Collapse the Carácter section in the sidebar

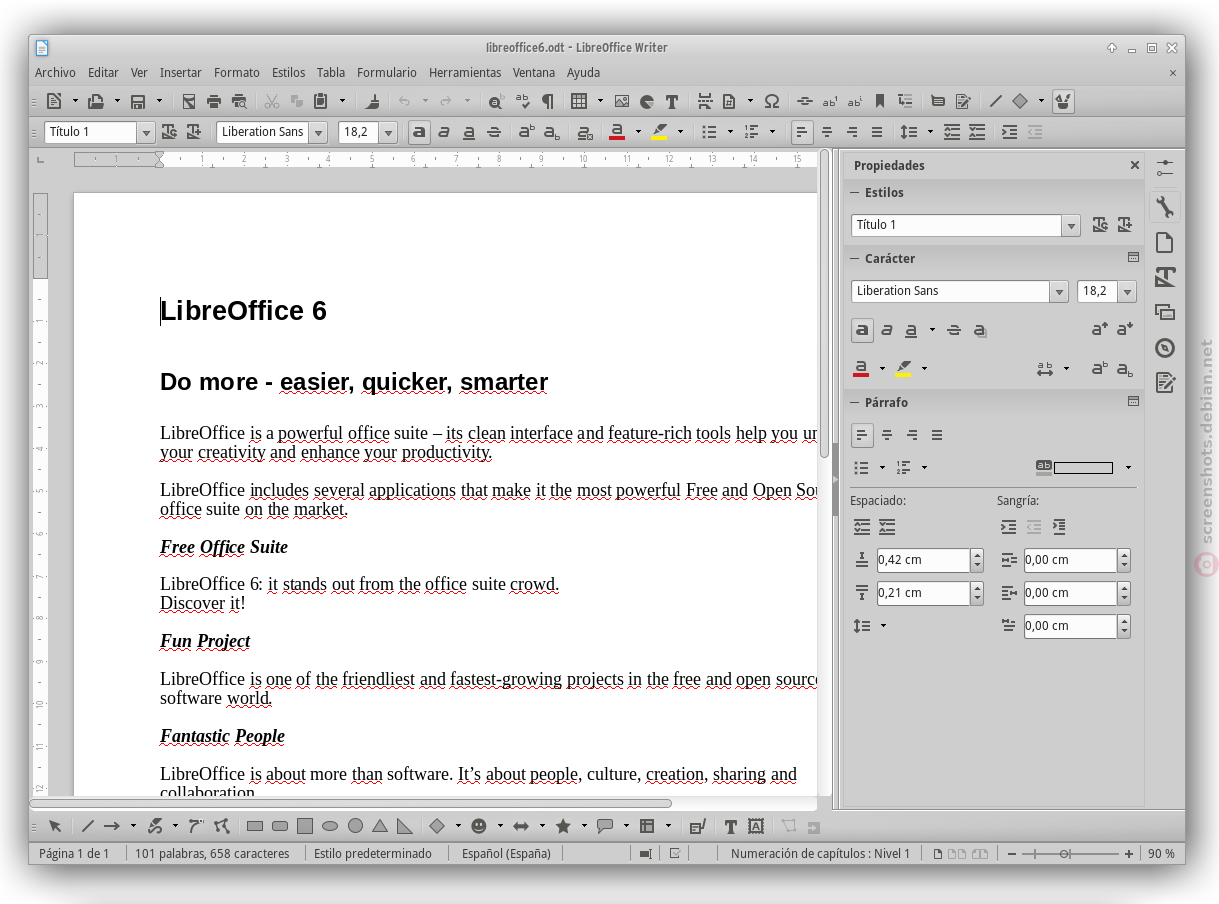coord(855,259)
